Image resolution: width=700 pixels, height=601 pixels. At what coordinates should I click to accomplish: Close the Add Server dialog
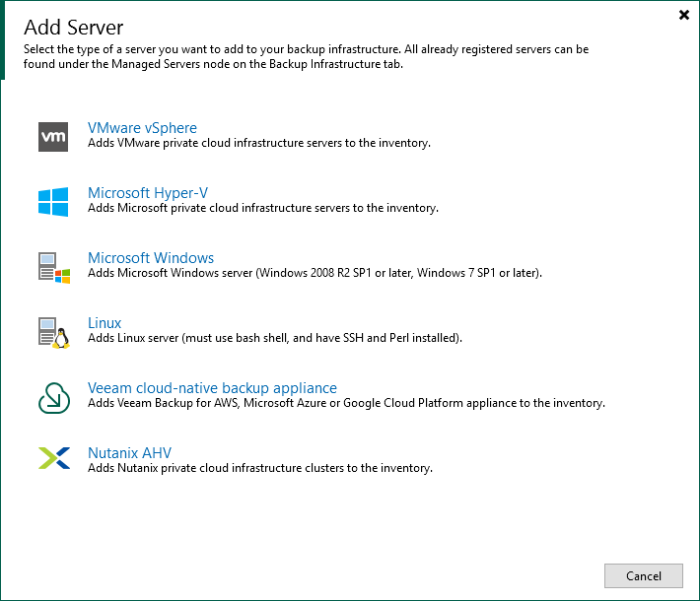click(684, 15)
